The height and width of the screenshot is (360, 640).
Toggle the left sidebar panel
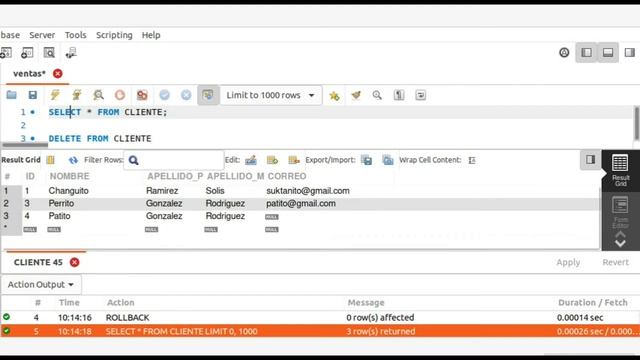click(587, 53)
